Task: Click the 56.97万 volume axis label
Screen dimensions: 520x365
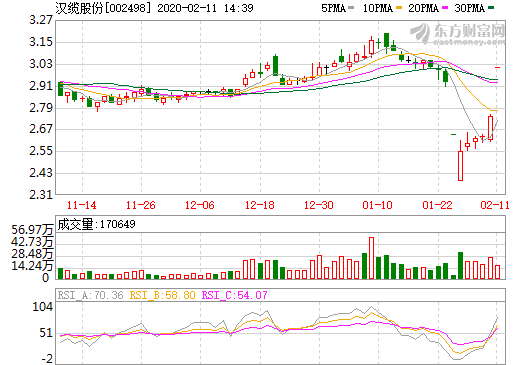Action: [32, 230]
